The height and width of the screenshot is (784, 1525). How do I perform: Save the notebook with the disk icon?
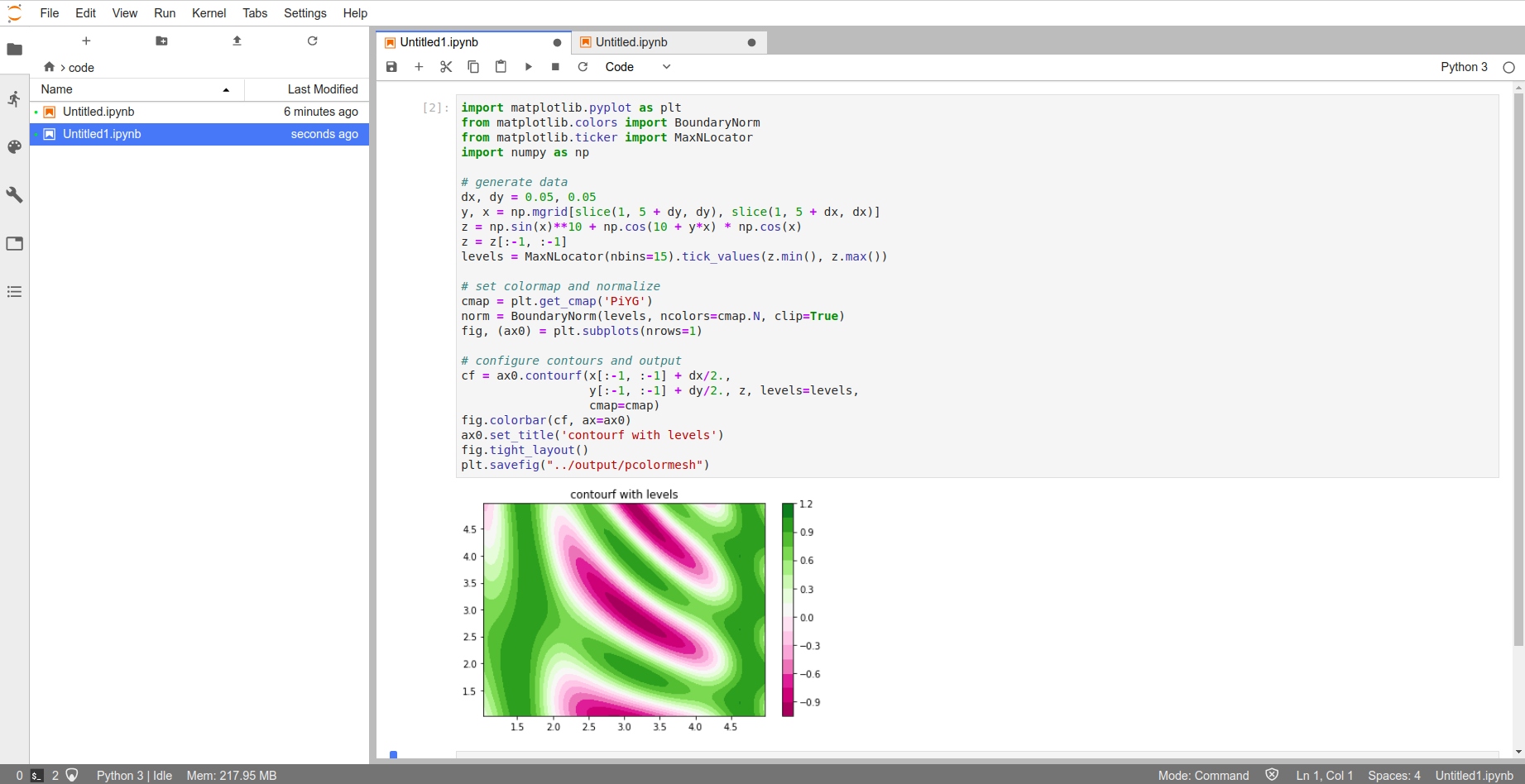coord(391,67)
